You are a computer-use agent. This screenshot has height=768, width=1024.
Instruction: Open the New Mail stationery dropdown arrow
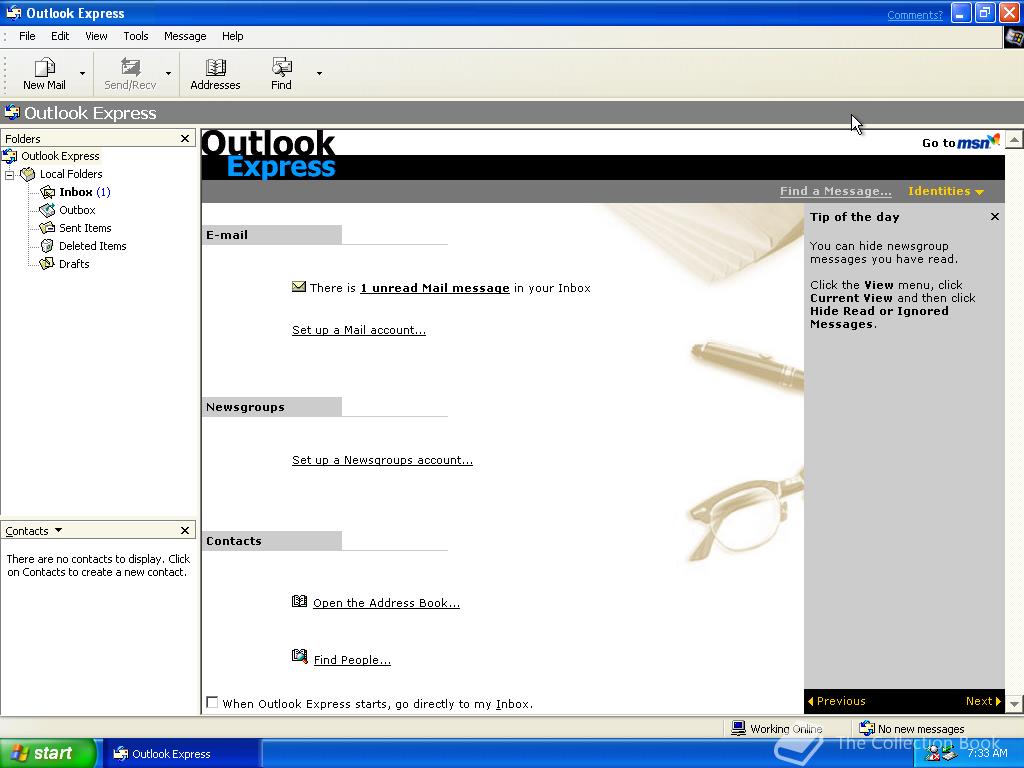pyautogui.click(x=82, y=74)
